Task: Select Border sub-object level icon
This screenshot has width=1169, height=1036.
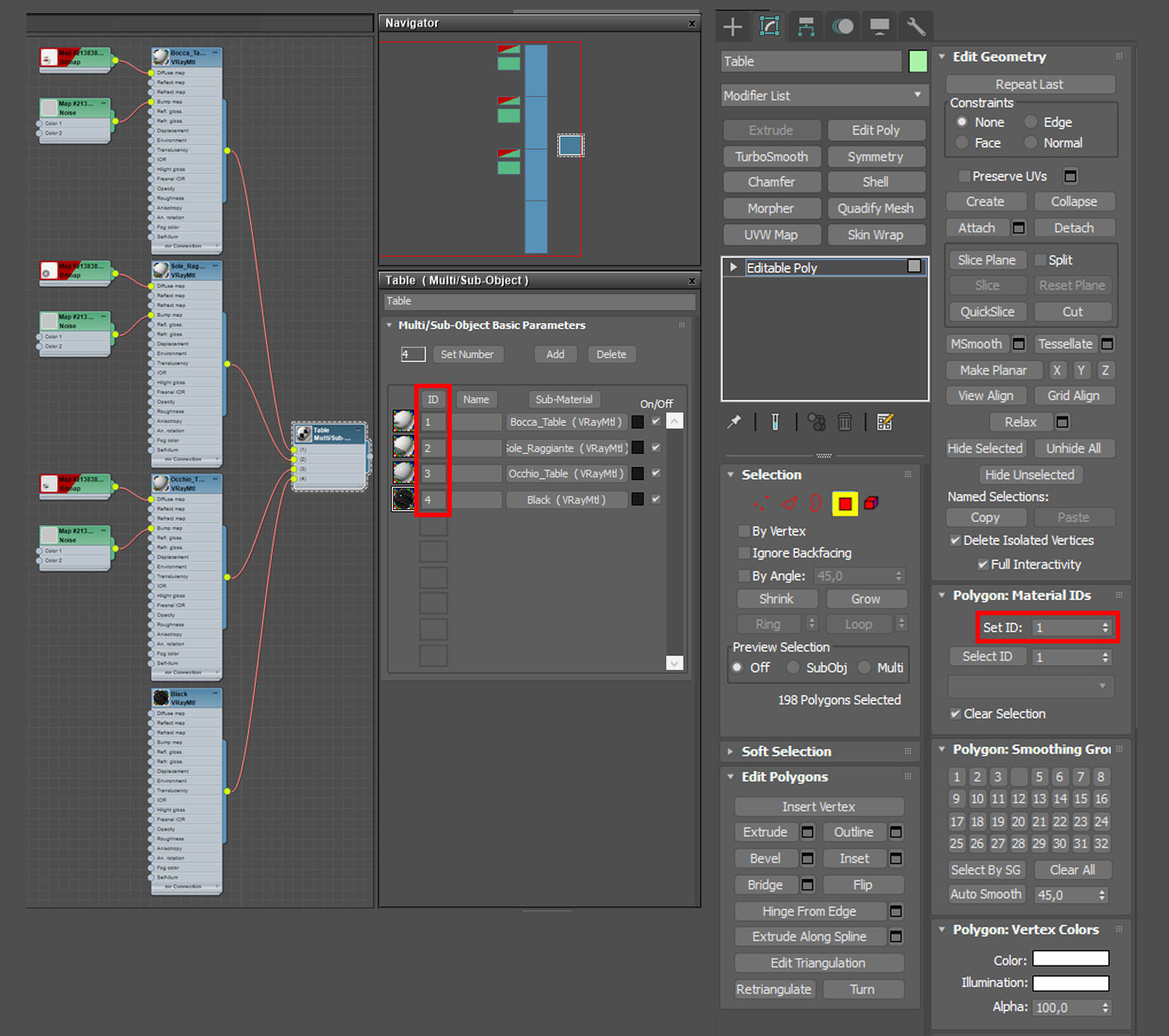Action: click(x=816, y=504)
